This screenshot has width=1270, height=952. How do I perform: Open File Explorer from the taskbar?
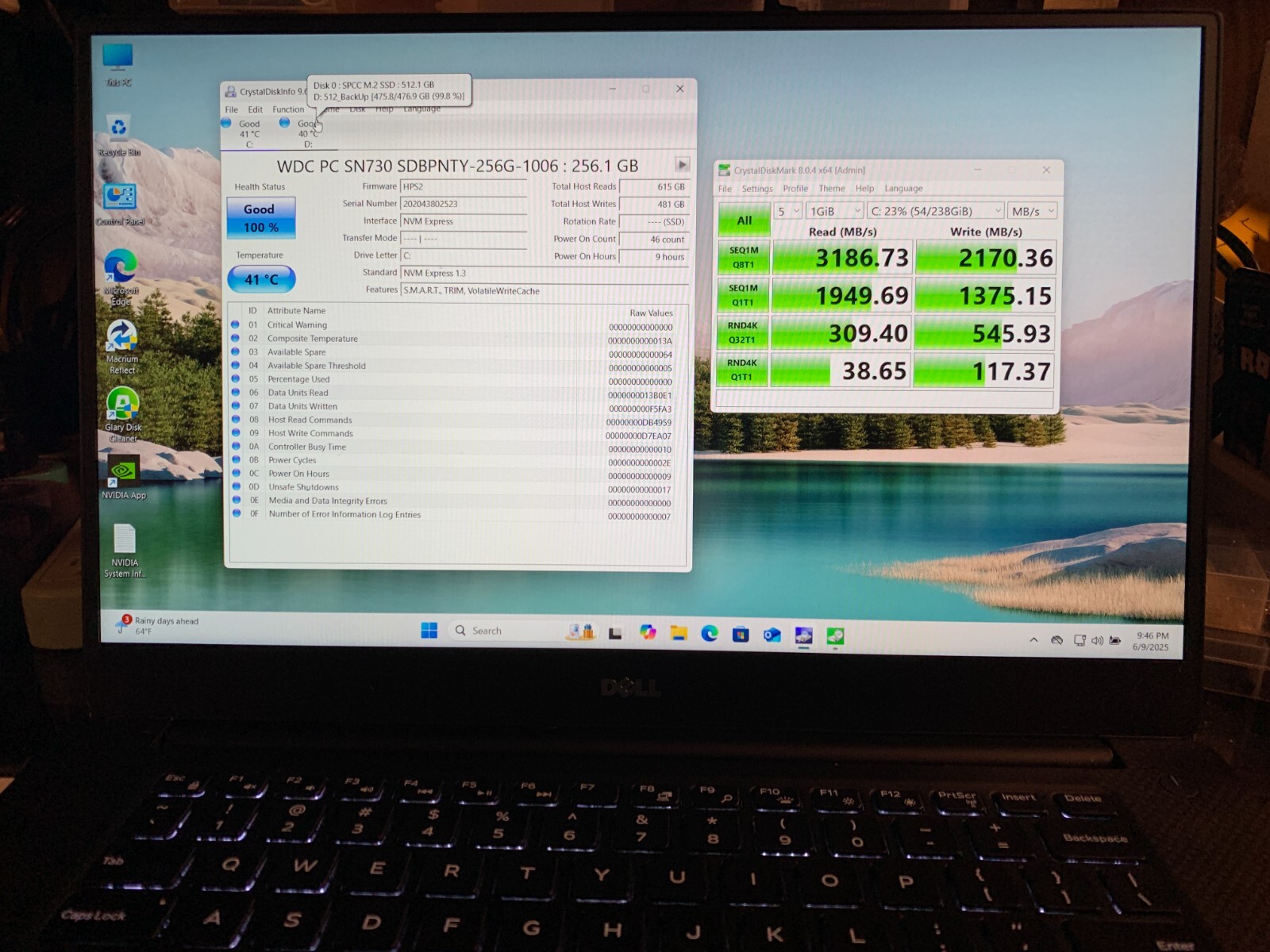tap(679, 632)
